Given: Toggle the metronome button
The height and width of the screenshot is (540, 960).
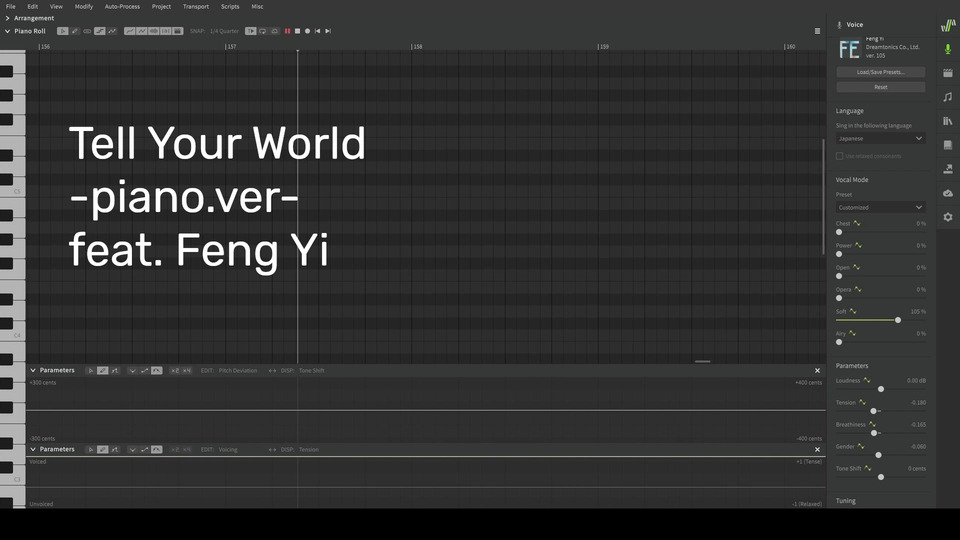Looking at the screenshot, I should click(x=274, y=31).
